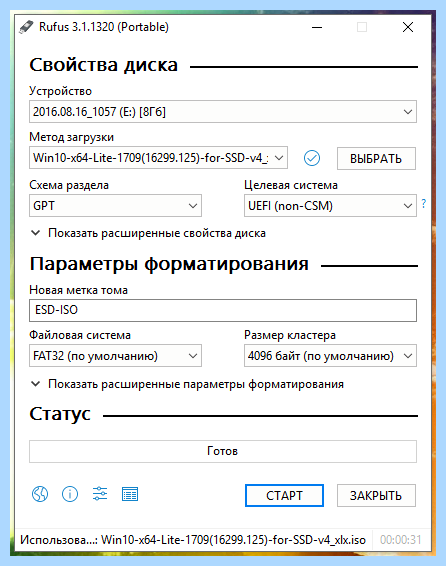Open the Целевая система UEFI dropdown
The height and width of the screenshot is (566, 446).
[330, 206]
